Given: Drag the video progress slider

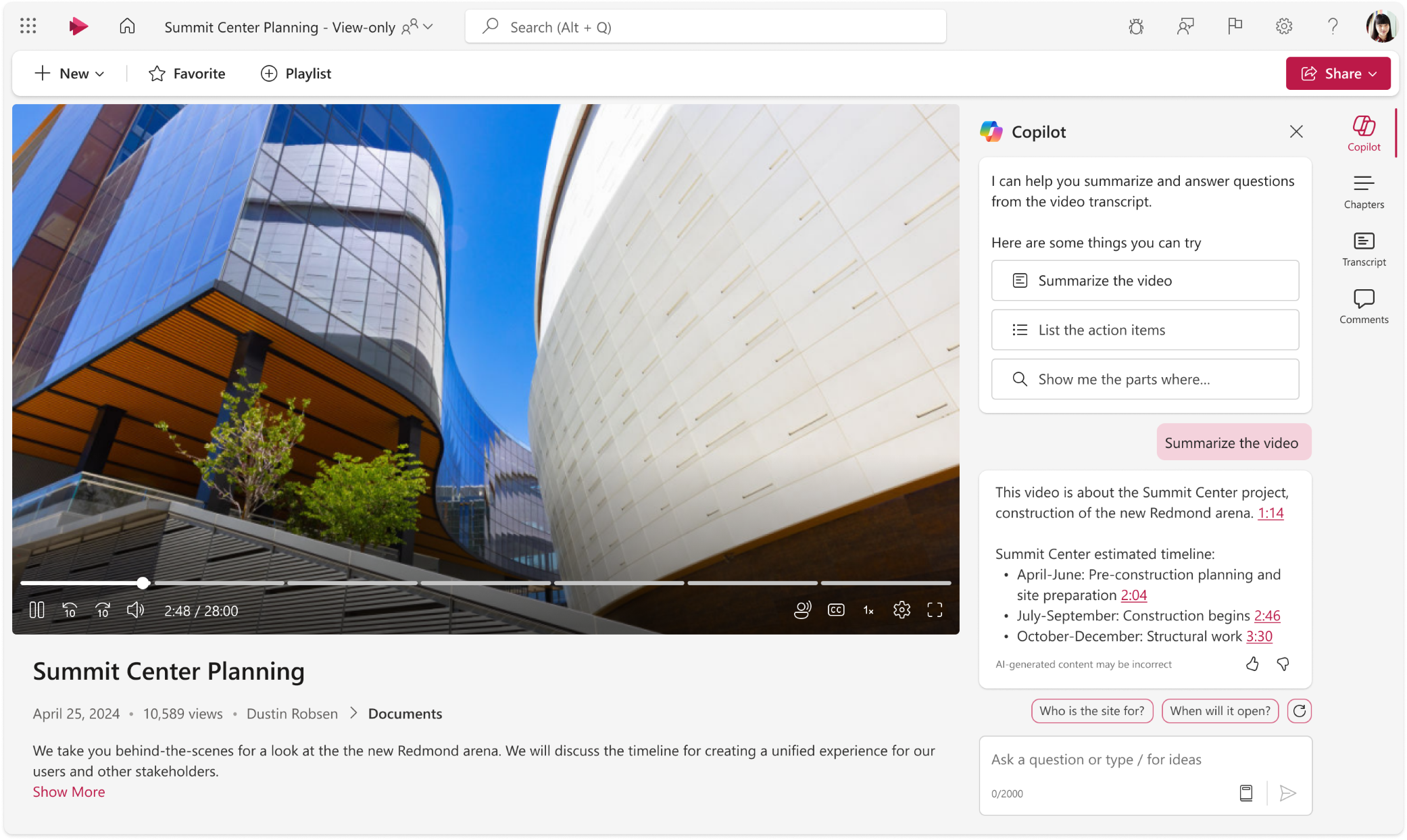Looking at the screenshot, I should (x=143, y=582).
